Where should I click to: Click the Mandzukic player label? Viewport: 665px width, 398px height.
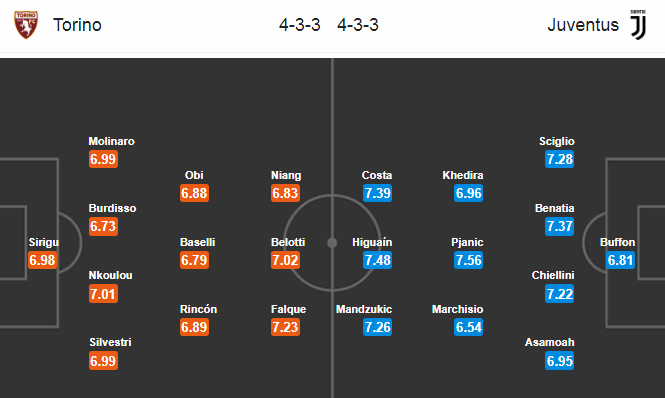(364, 309)
